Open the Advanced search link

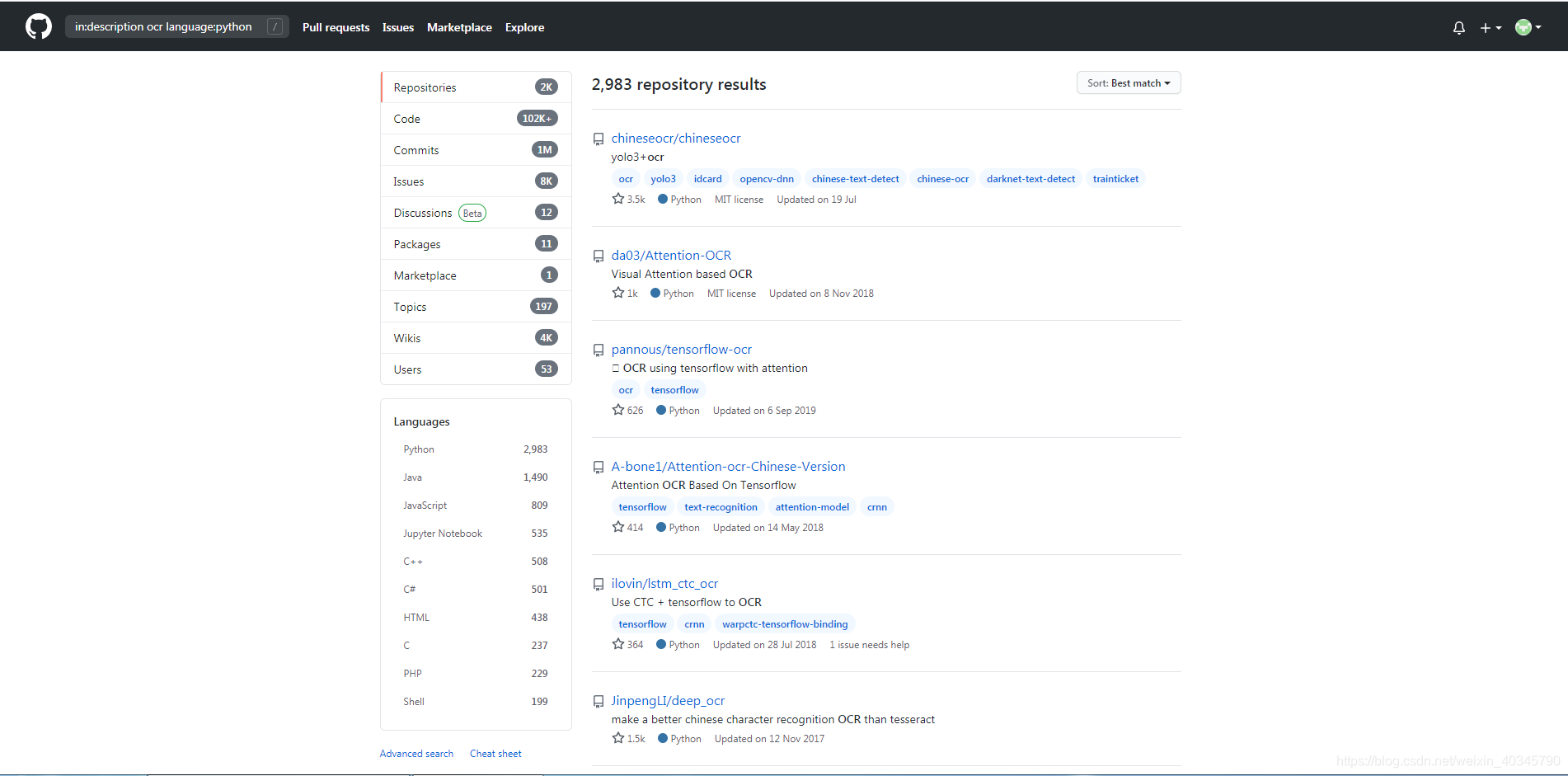coord(416,754)
